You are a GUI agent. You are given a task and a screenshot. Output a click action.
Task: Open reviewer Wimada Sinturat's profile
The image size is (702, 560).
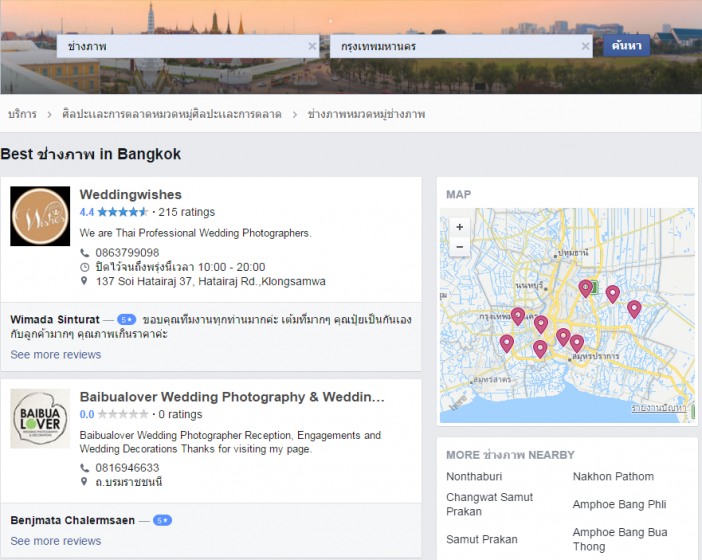pos(55,320)
